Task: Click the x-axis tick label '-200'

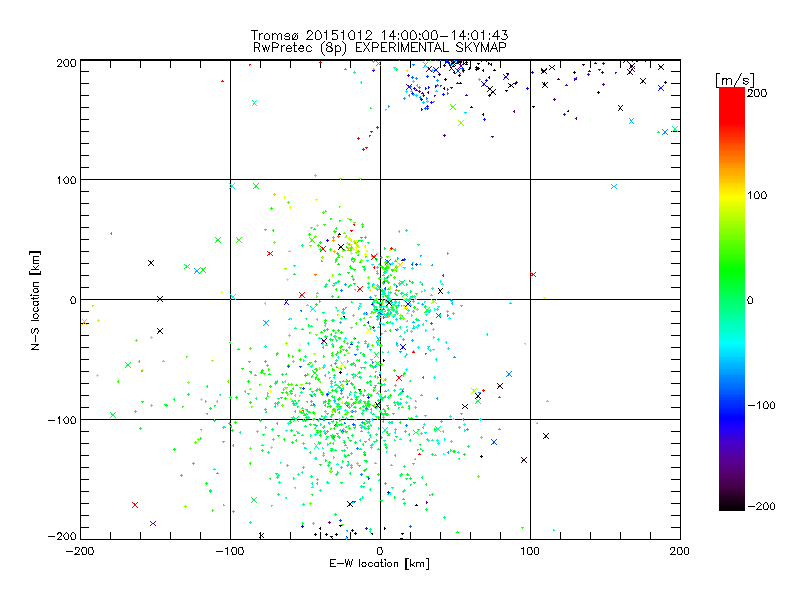Action: click(x=80, y=551)
